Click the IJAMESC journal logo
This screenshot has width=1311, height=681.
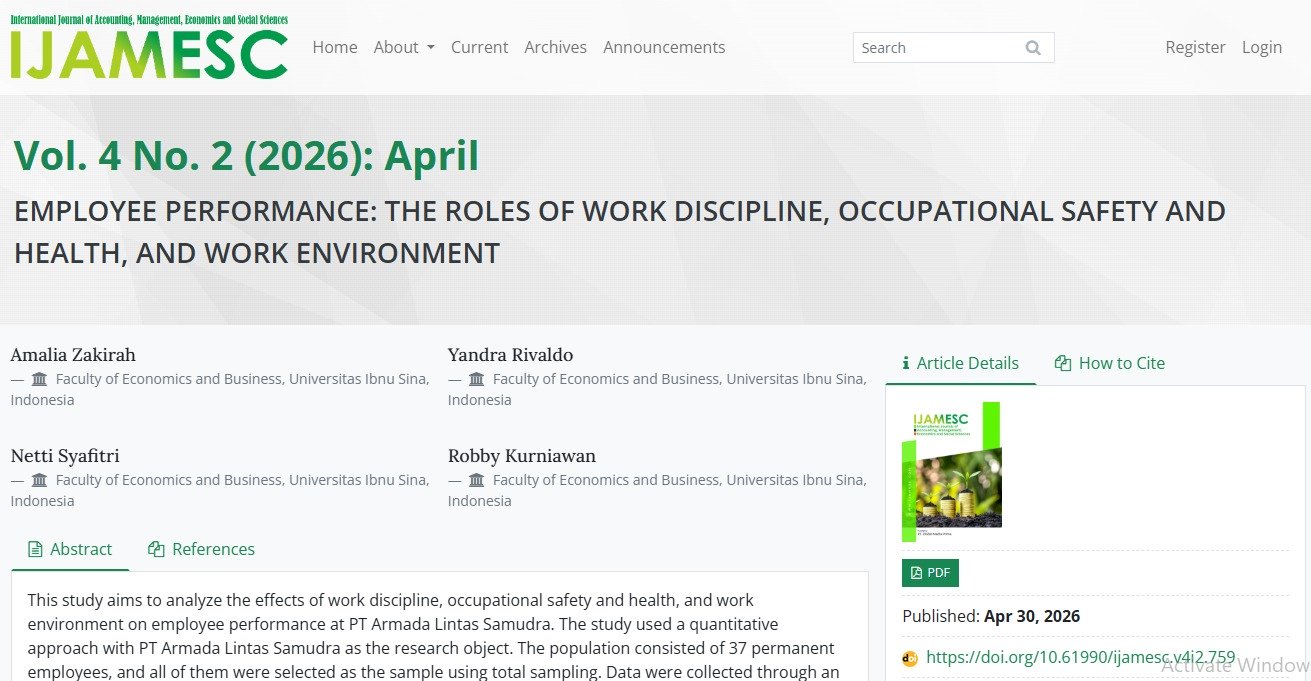pyautogui.click(x=149, y=47)
